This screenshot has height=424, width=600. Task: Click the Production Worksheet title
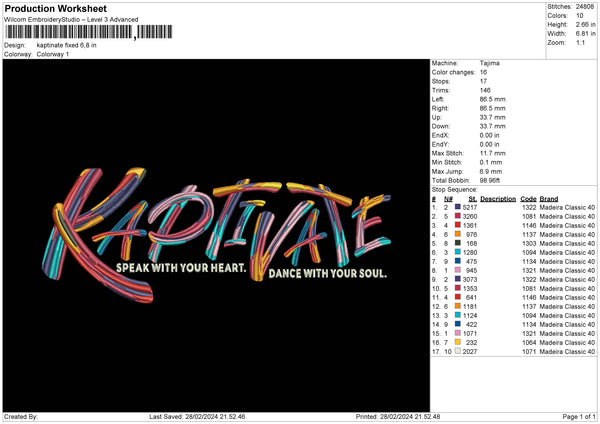point(50,8)
